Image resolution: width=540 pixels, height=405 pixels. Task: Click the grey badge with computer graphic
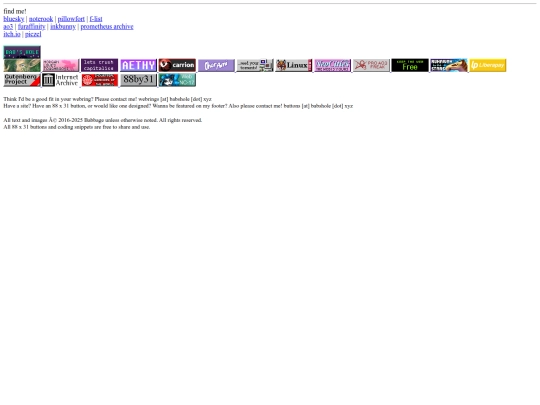tap(255, 65)
